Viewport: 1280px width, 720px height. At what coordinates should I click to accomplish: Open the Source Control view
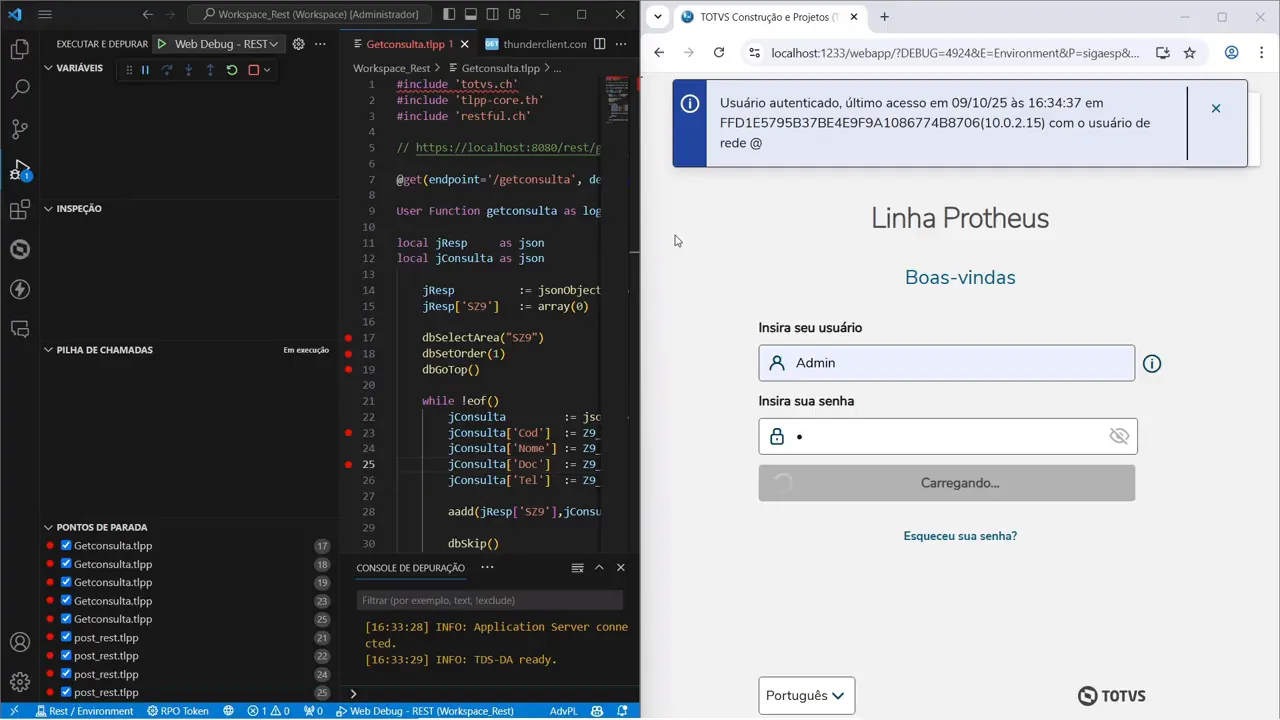(20, 128)
